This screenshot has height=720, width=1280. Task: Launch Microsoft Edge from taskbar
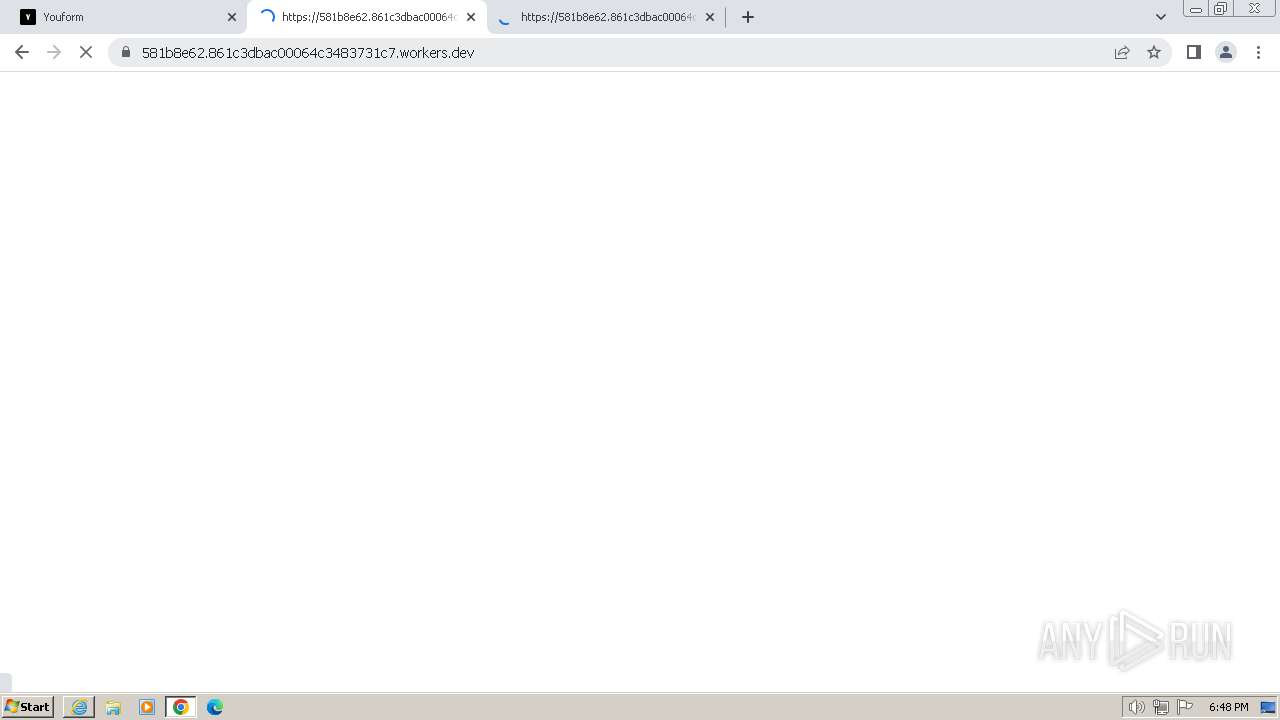[215, 707]
